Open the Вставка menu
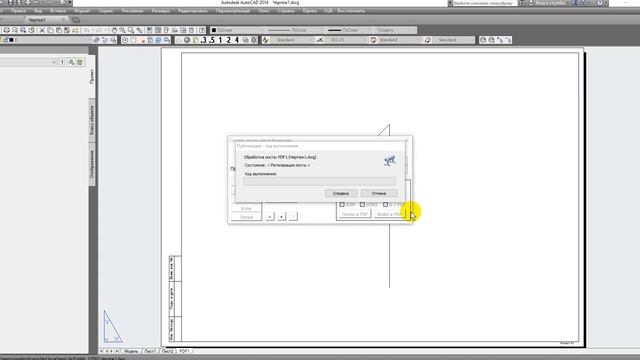 (x=58, y=11)
